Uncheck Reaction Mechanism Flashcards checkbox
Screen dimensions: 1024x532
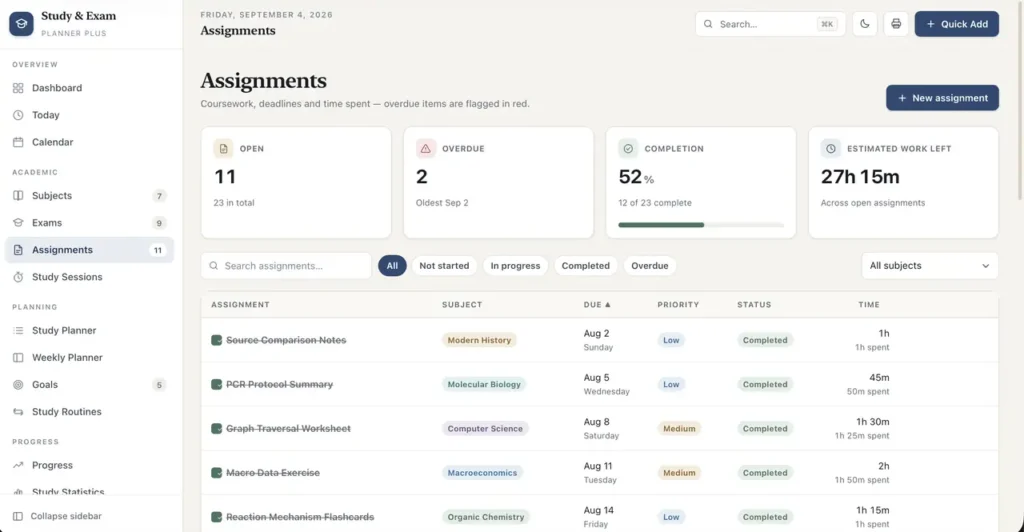(x=216, y=517)
